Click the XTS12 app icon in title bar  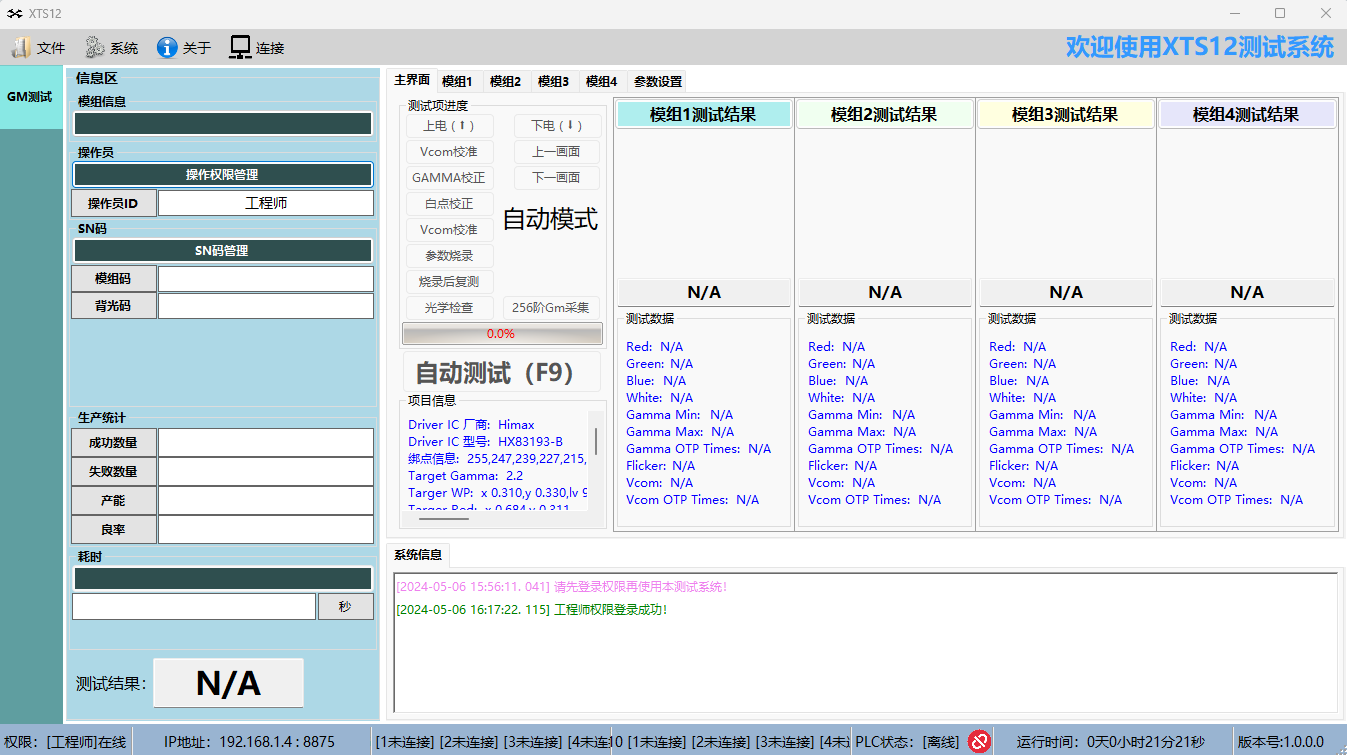point(14,13)
